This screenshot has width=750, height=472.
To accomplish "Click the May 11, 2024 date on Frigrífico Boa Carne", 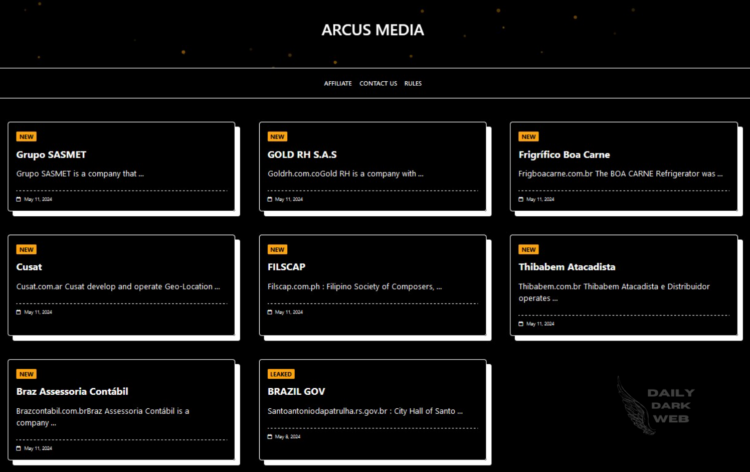I will tap(540, 199).
